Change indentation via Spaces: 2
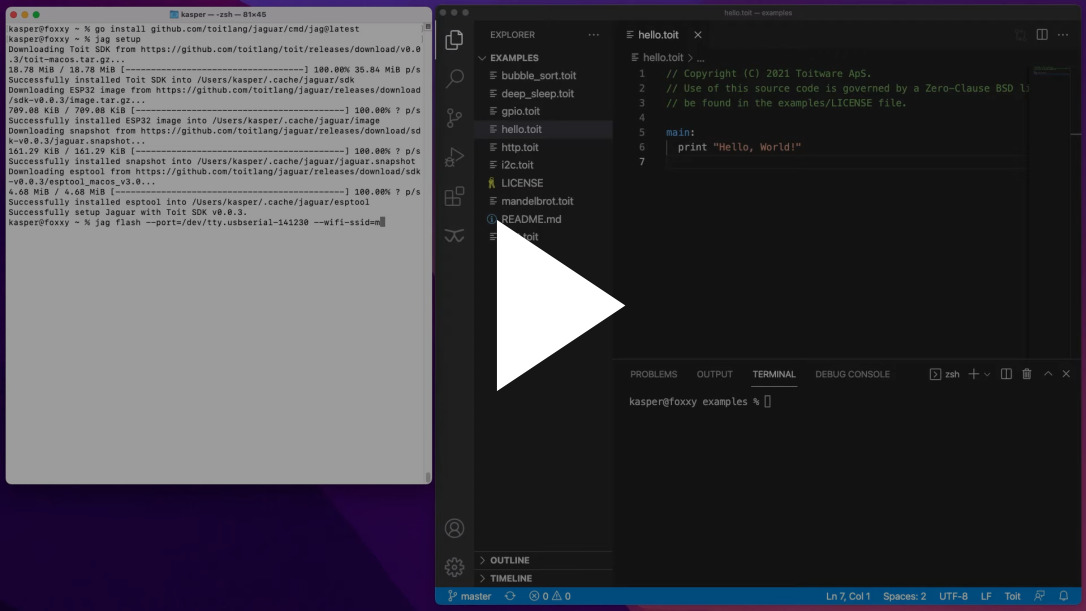Screen dimensions: 1086x611 click(905, 596)
